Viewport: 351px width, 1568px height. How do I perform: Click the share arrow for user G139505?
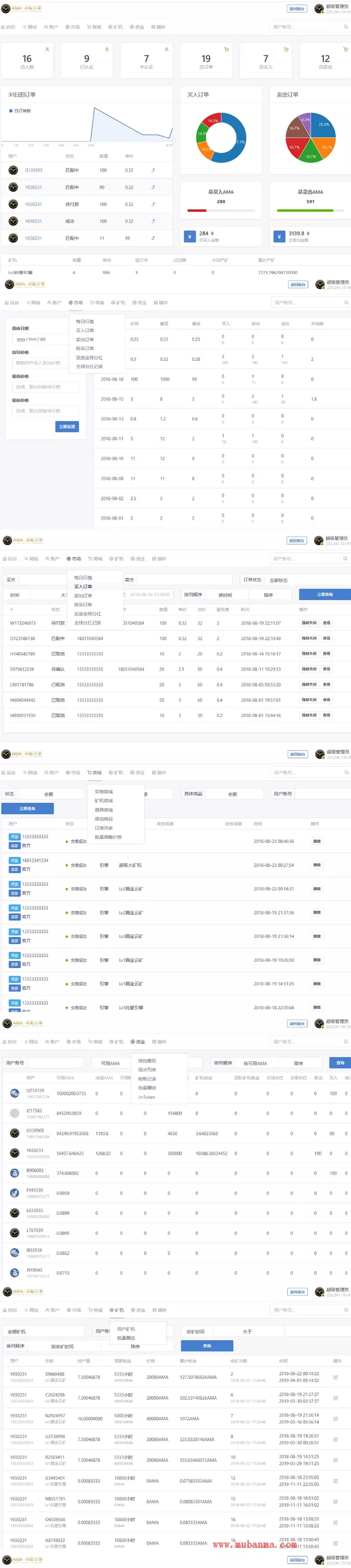click(153, 171)
